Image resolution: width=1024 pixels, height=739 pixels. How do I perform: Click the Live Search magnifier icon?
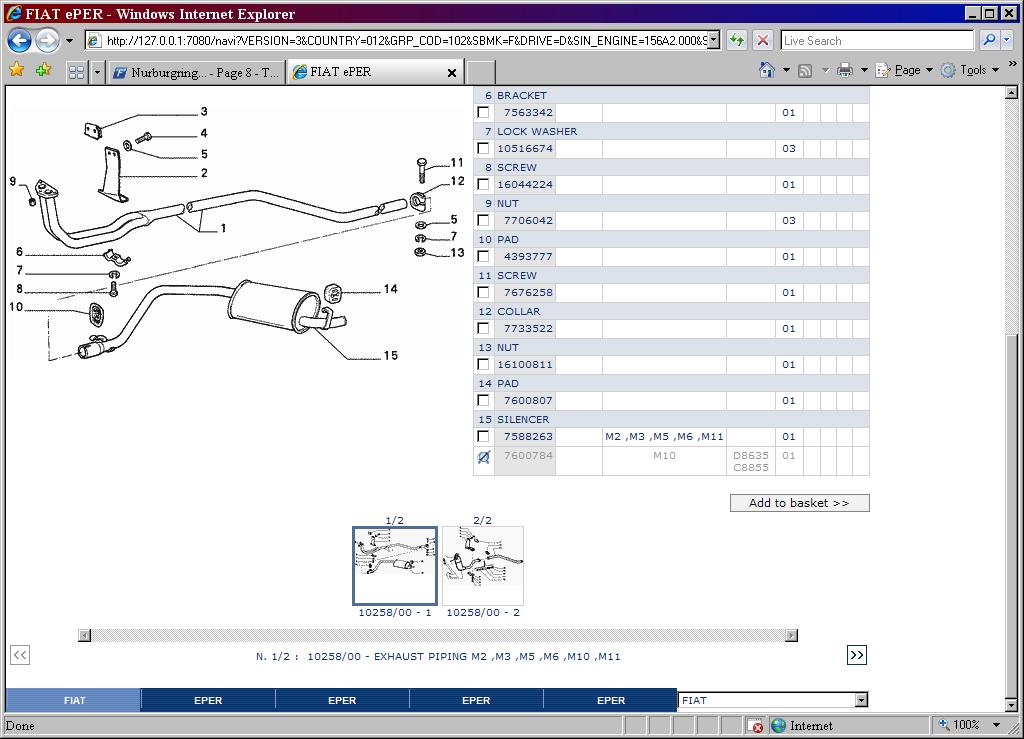pos(989,40)
